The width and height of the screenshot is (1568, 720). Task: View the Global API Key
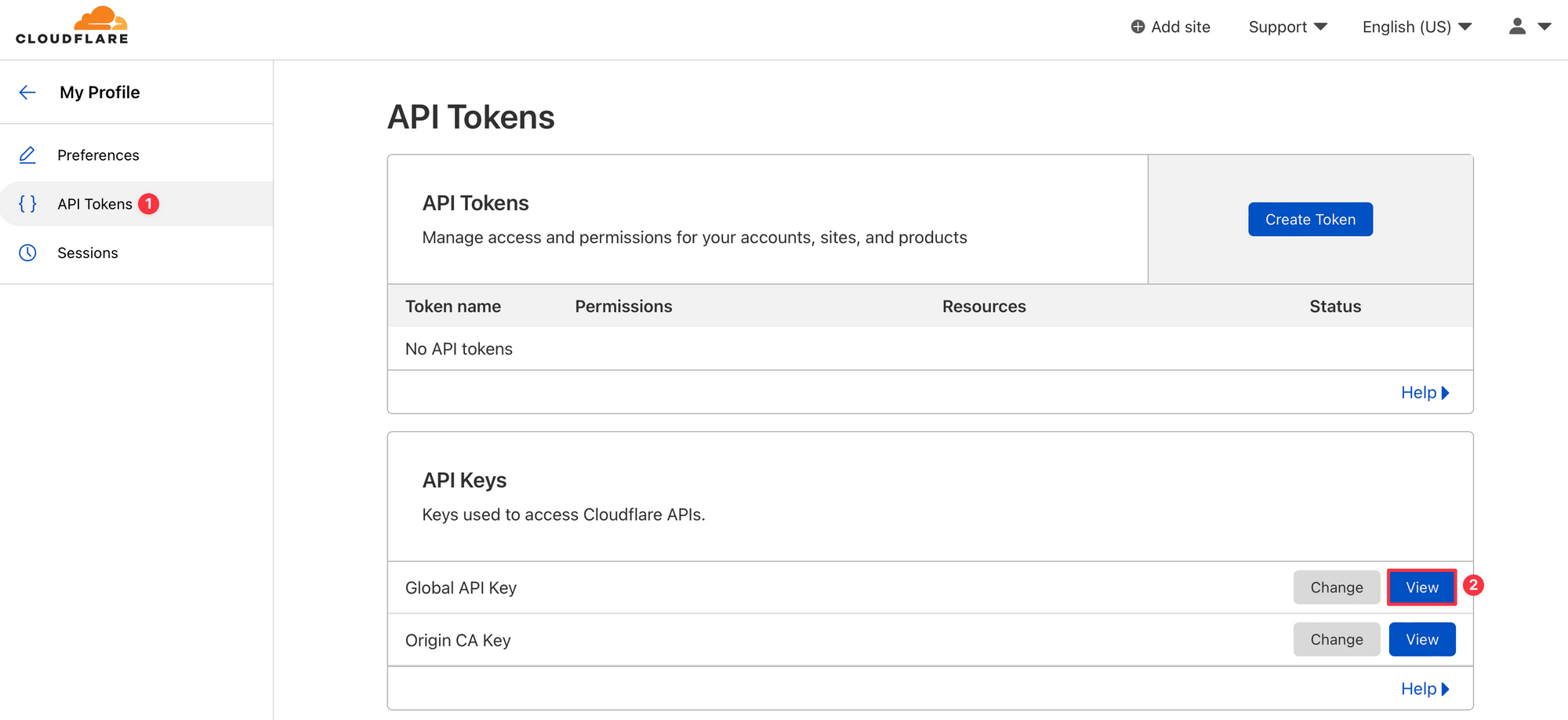[x=1421, y=587]
